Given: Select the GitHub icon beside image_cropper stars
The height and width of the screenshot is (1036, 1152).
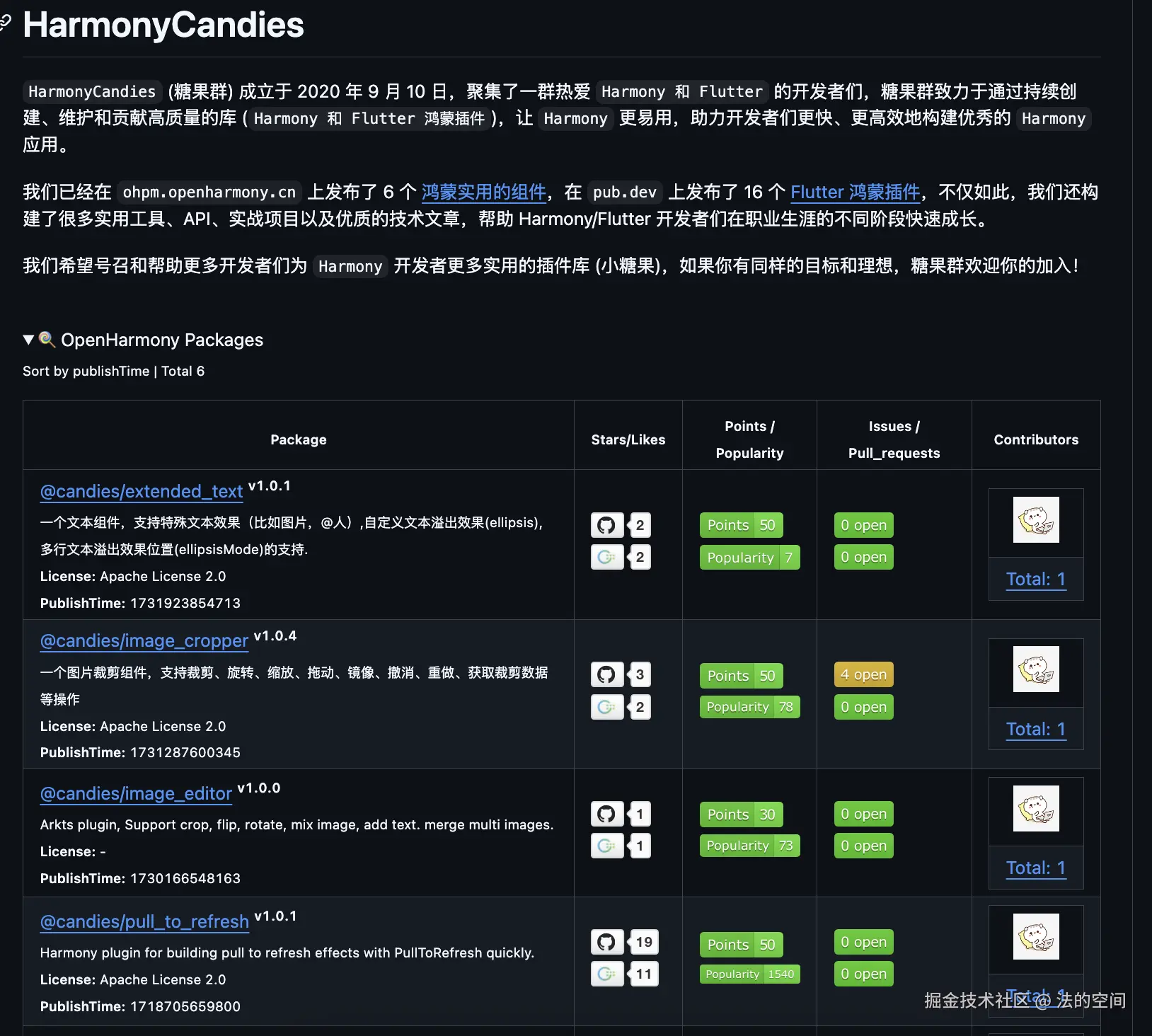Looking at the screenshot, I should point(606,674).
